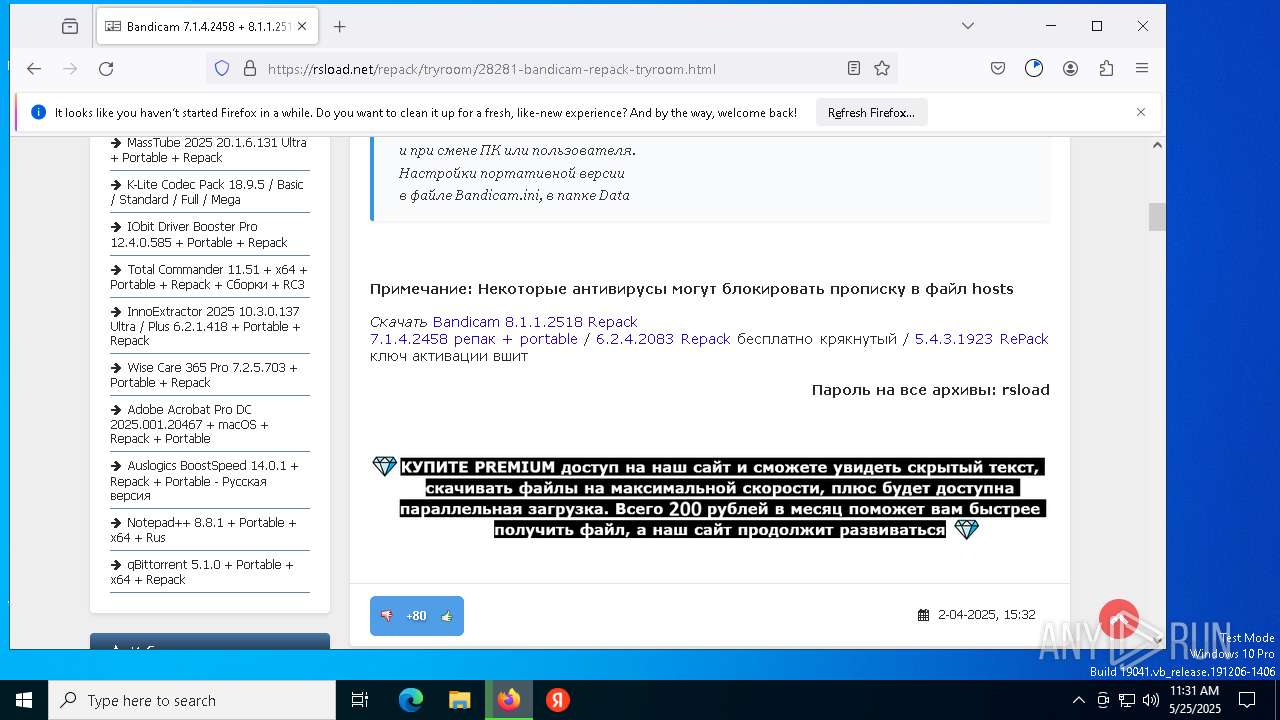Open Firefox account icon

(1070, 69)
